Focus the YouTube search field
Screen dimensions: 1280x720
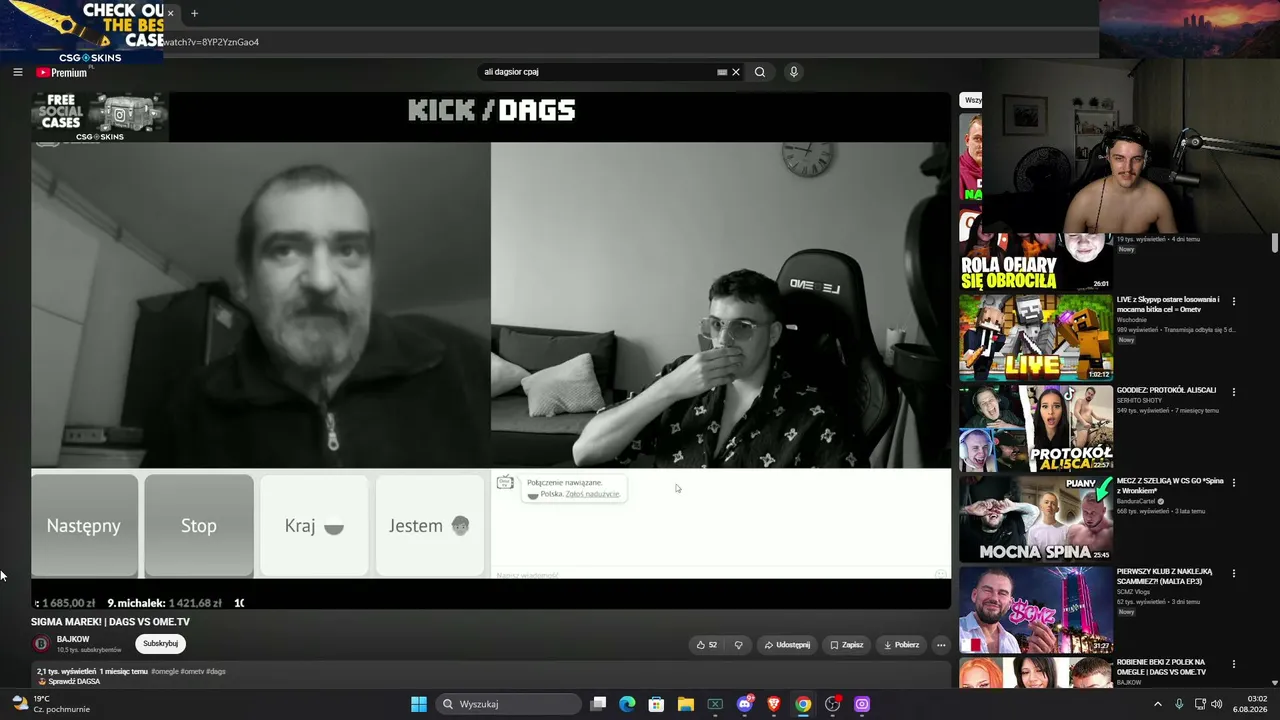point(597,72)
